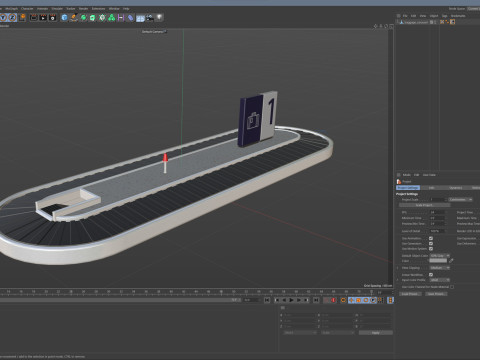
Task: Select the Project Settings tab
Action: pyautogui.click(x=408, y=188)
